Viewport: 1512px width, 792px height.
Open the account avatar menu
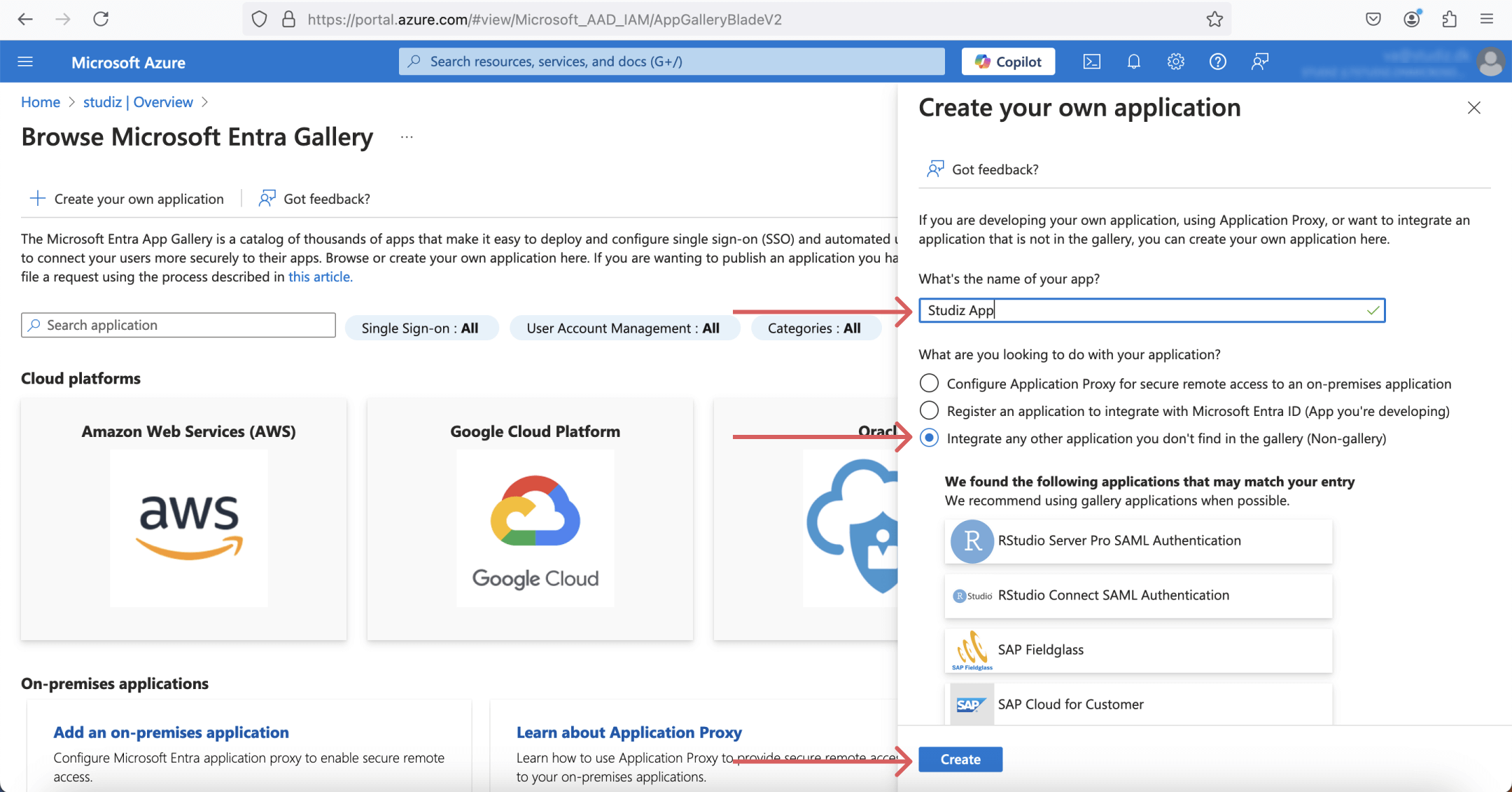[1490, 62]
